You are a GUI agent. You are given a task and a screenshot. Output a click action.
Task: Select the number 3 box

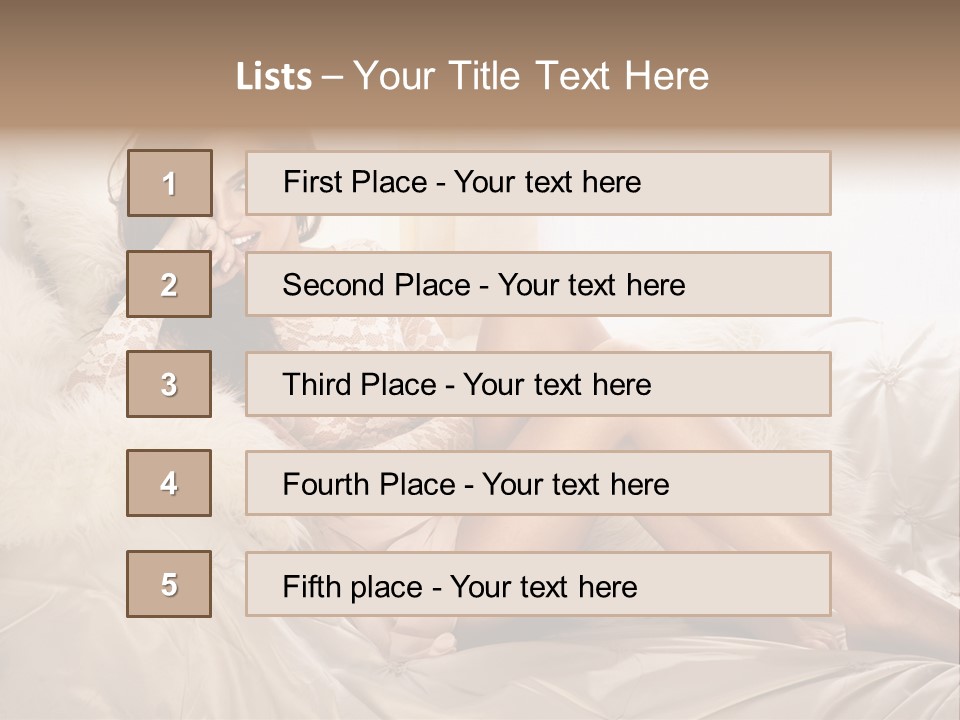click(169, 384)
